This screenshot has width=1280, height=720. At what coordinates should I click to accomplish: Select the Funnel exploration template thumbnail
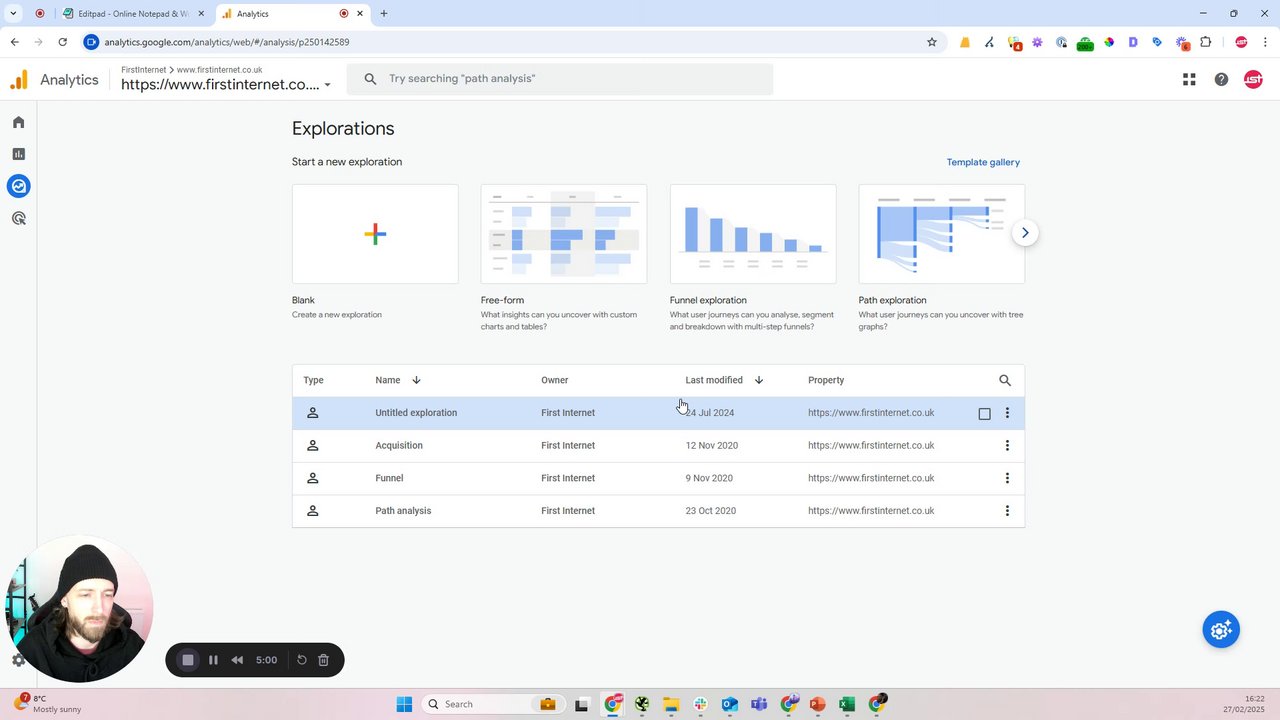pos(753,234)
